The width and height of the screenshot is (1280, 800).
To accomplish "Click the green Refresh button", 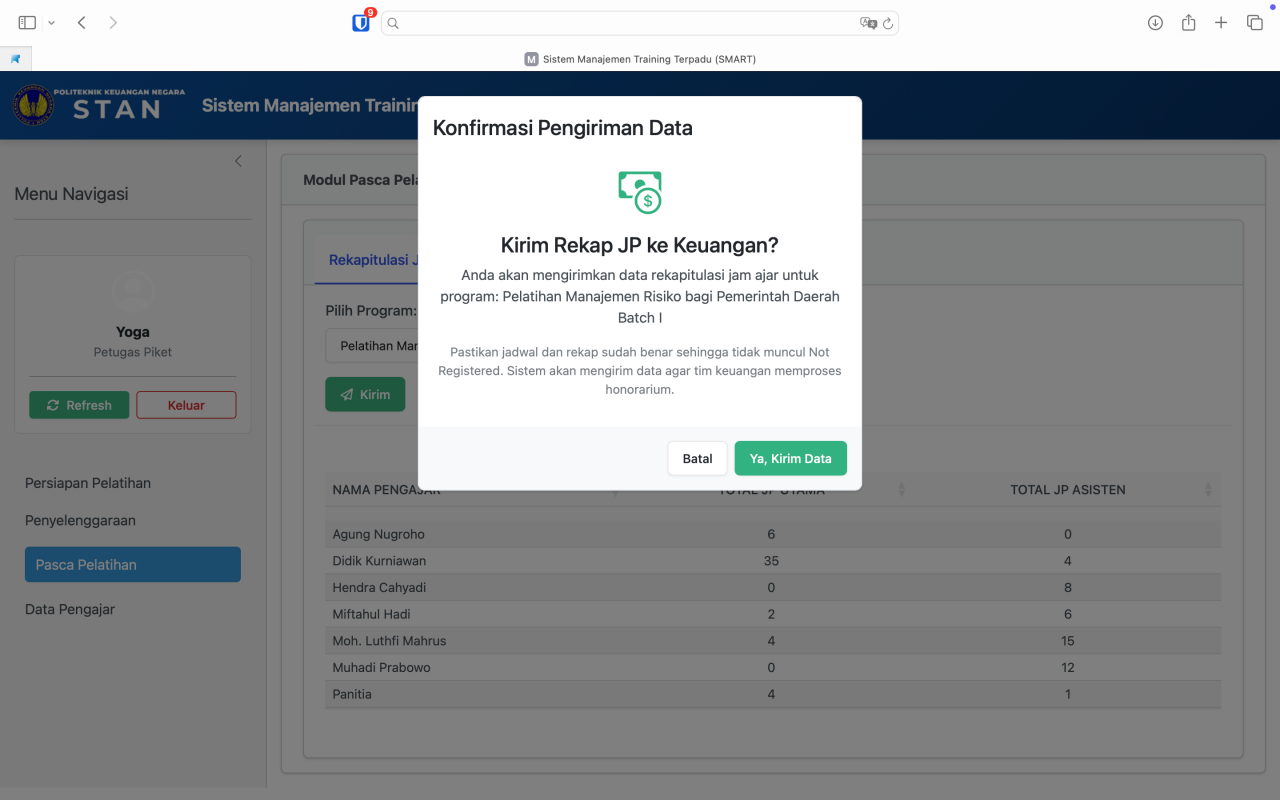I will coord(79,405).
